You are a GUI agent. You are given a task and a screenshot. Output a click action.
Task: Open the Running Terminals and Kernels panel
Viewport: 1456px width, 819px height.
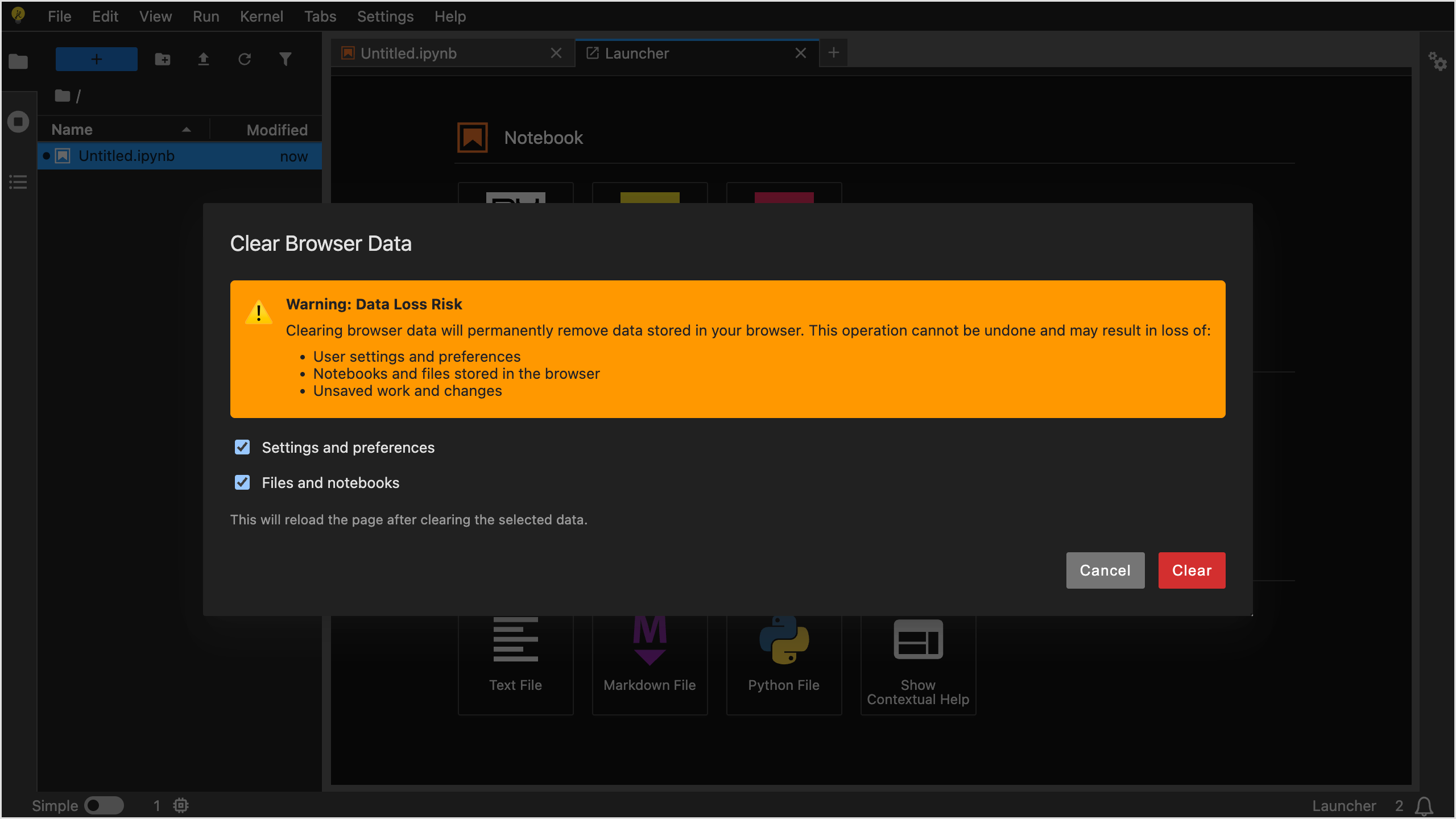click(18, 121)
